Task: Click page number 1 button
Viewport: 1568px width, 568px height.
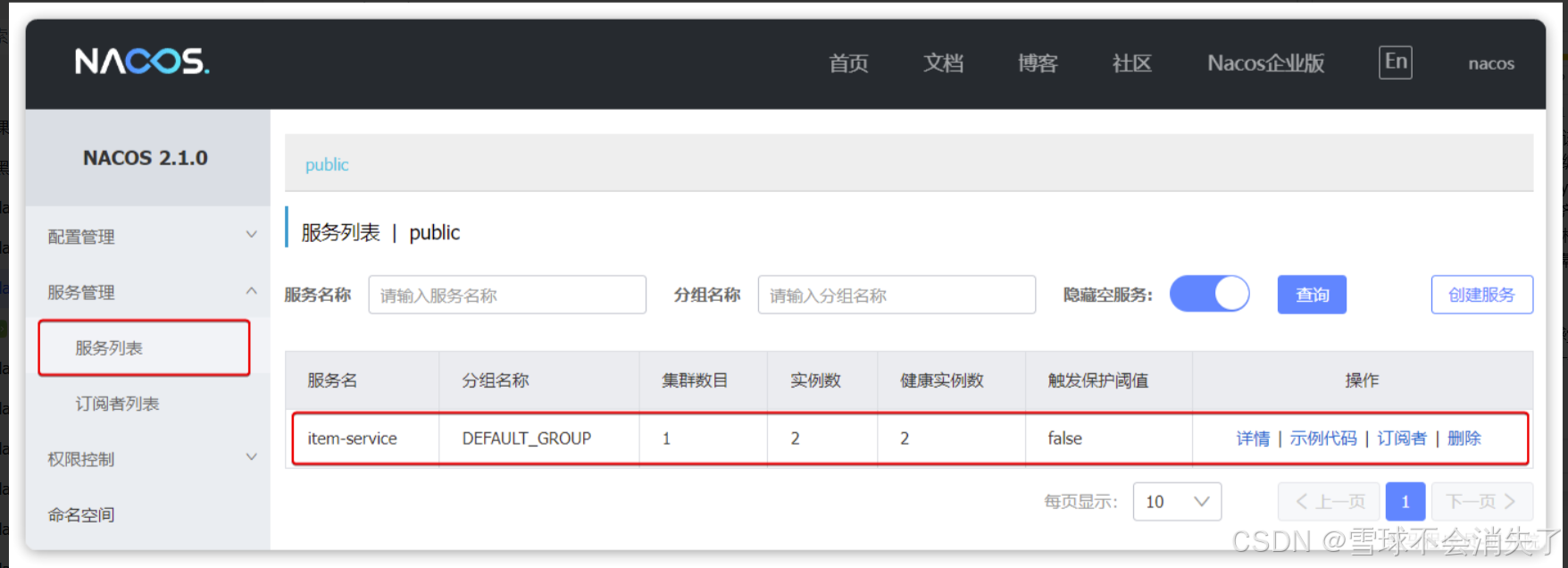Action: 1405,502
